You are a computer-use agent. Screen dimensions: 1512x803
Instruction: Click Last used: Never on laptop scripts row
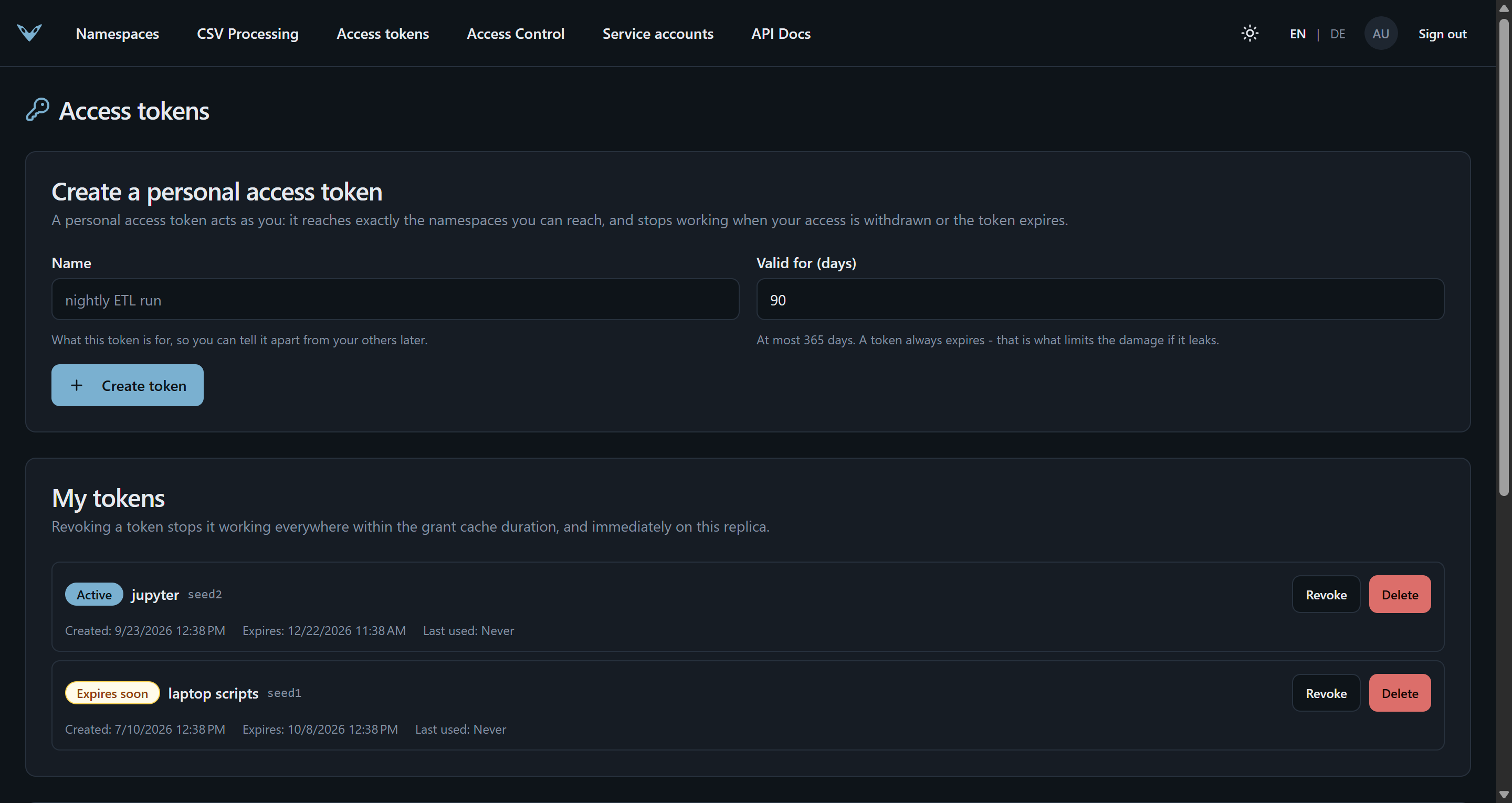pyautogui.click(x=461, y=729)
